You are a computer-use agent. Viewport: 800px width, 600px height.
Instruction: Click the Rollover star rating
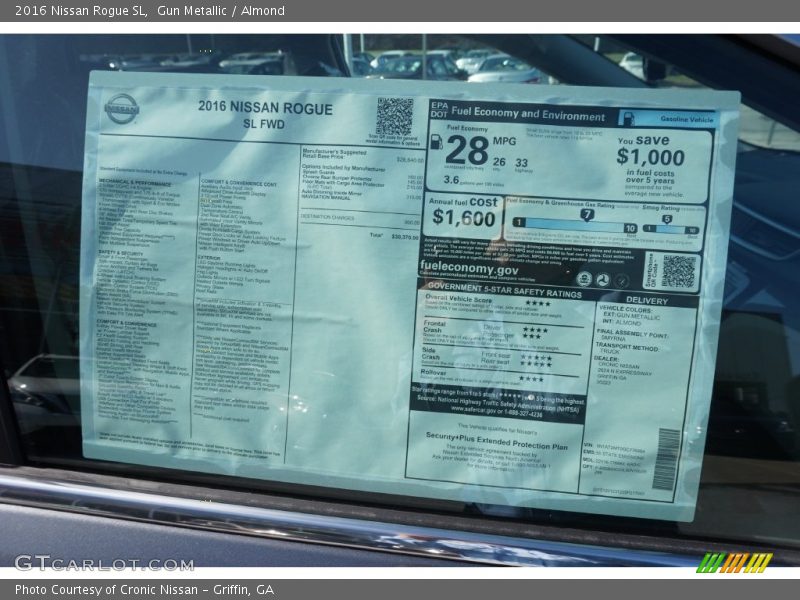[x=531, y=379]
